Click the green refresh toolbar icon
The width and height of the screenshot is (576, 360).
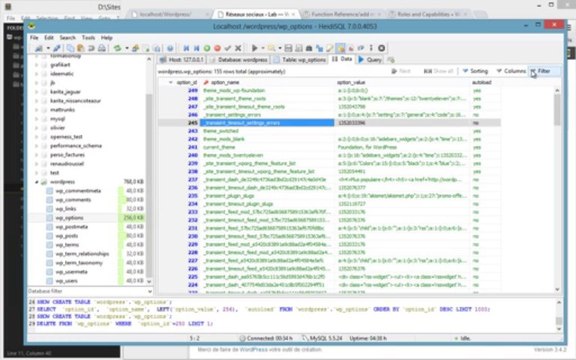(117, 48)
